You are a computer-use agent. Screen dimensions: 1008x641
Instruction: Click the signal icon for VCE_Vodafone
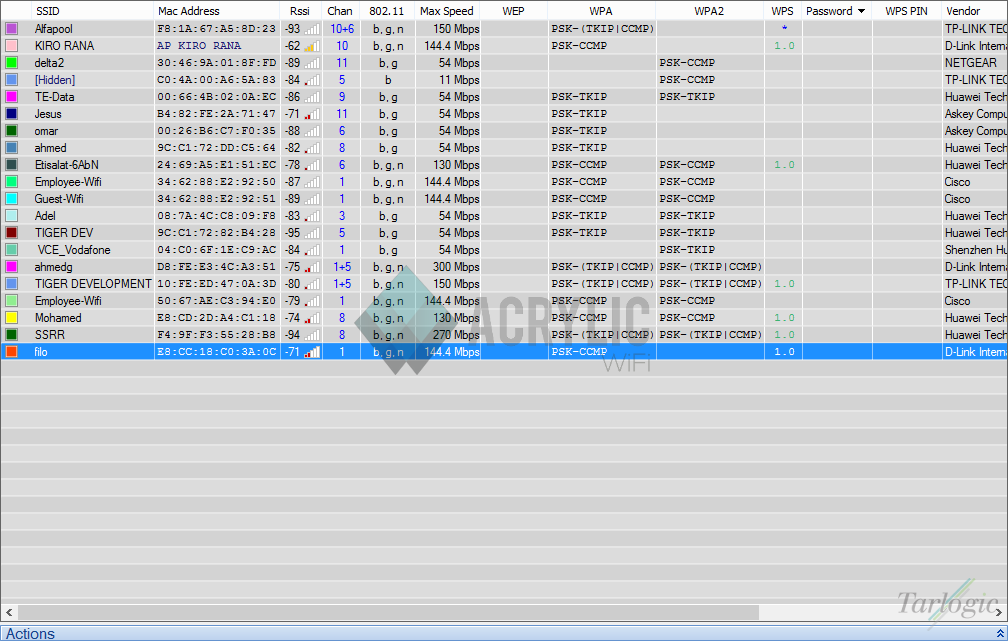(312, 249)
